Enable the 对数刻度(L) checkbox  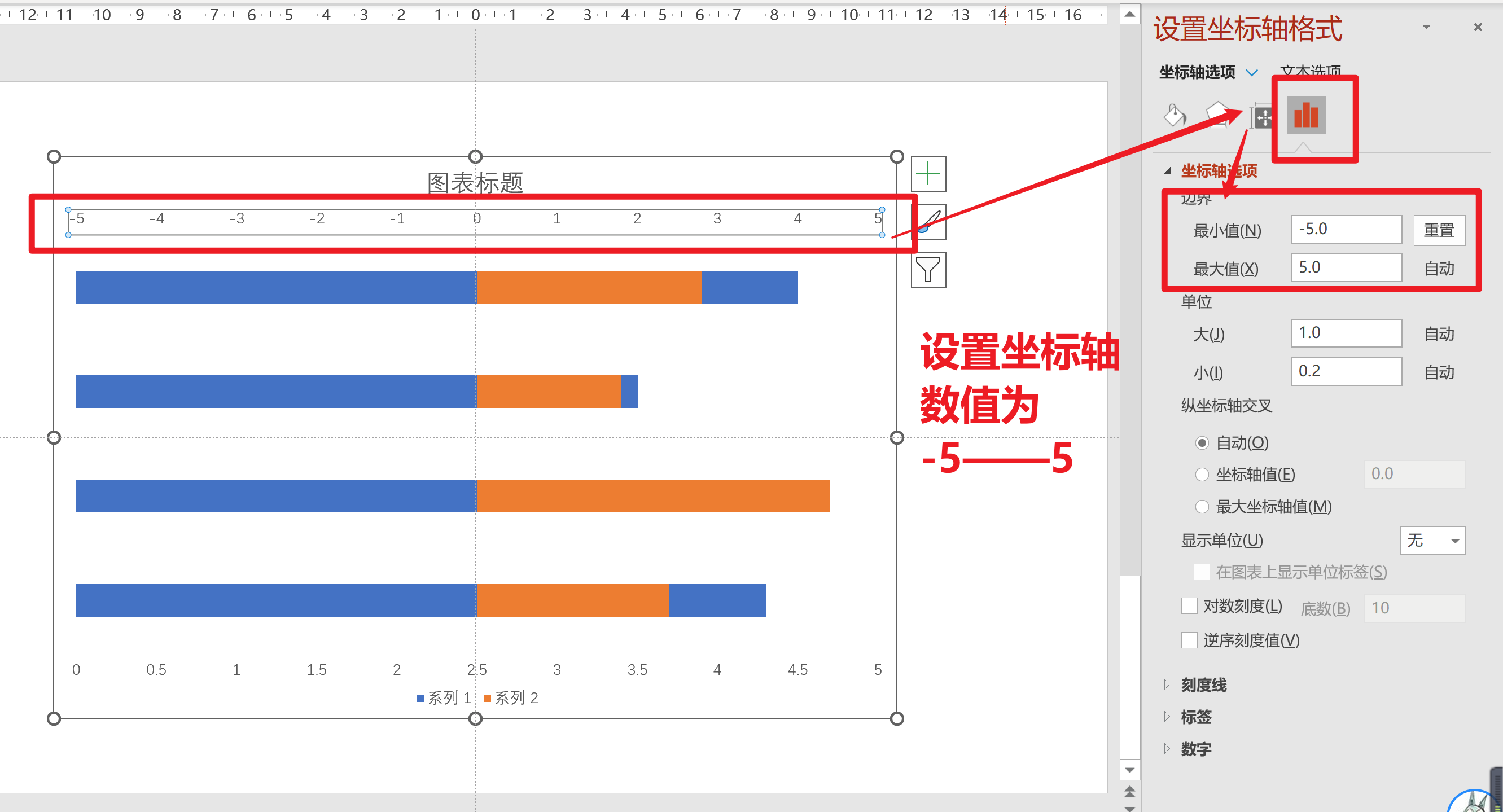pos(1189,606)
